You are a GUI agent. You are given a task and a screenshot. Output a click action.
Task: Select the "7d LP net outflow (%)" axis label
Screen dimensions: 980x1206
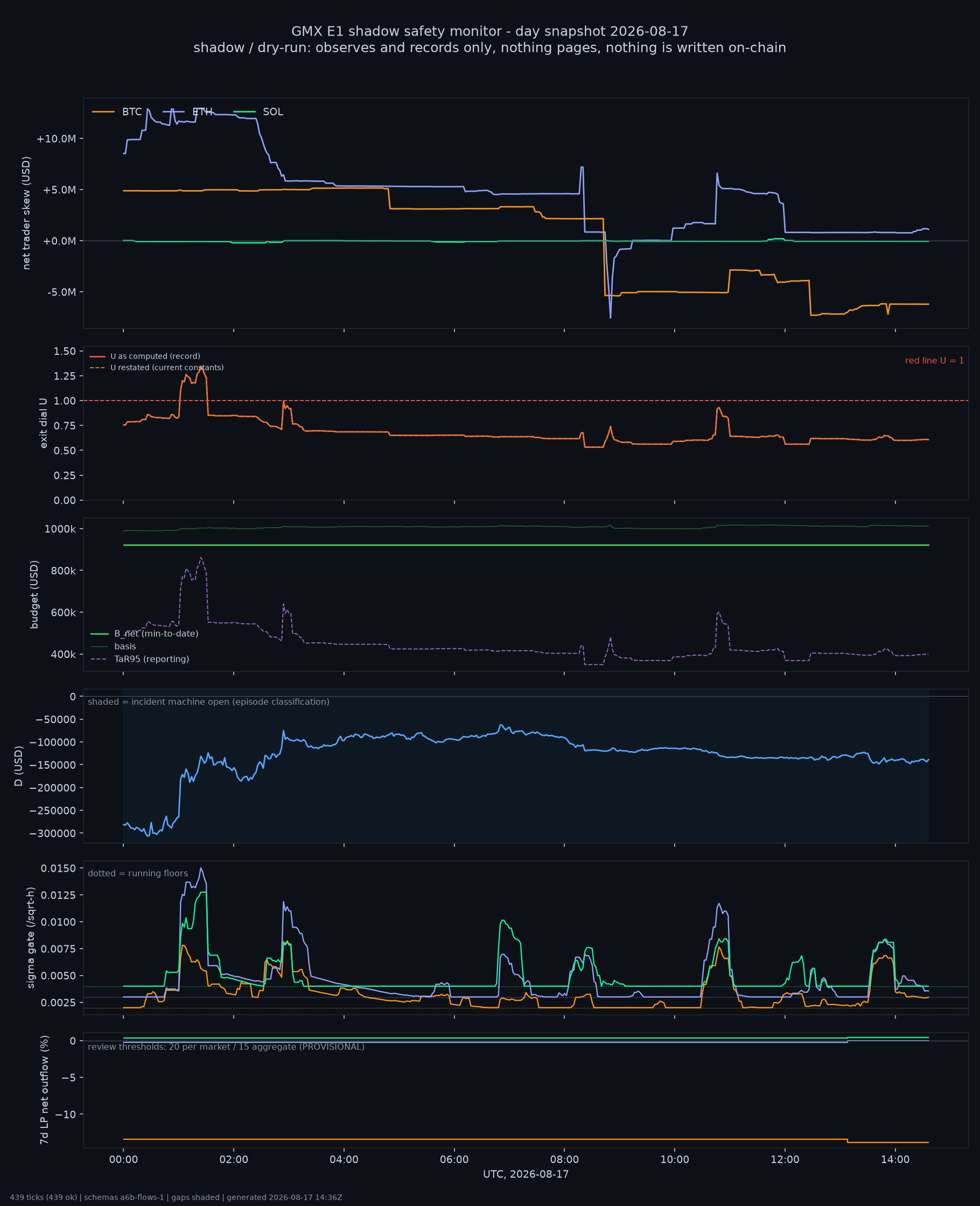pyautogui.click(x=44, y=1090)
